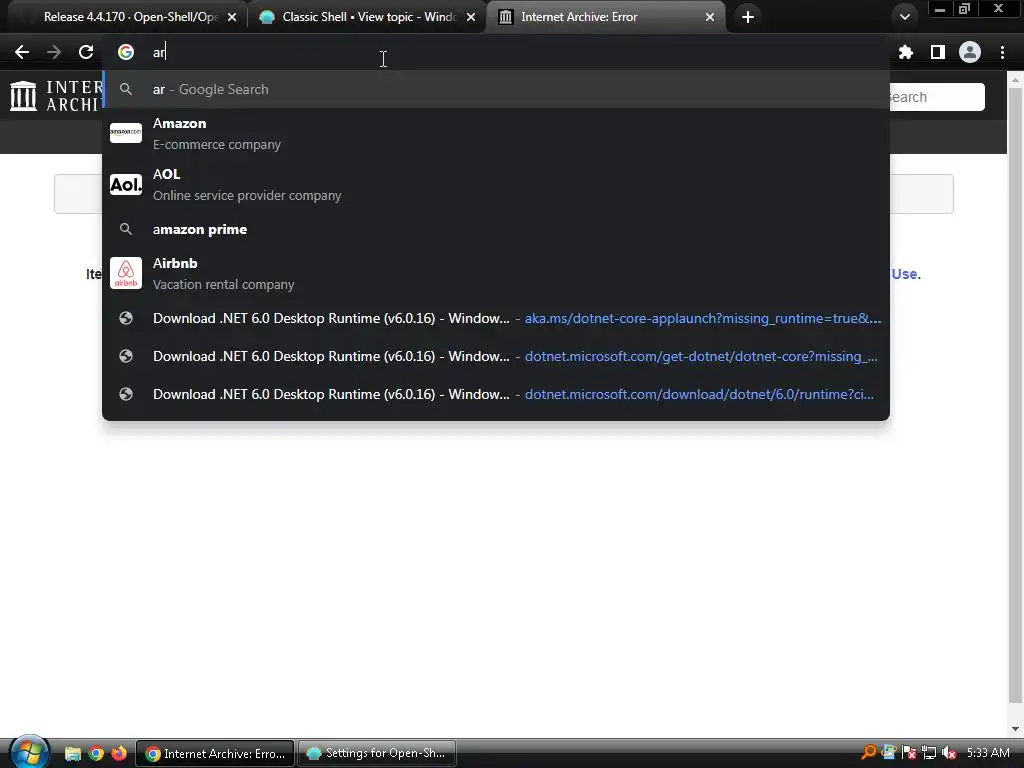This screenshot has width=1024, height=768.
Task: Open the dotnet.microsoft.com/get-dotnet suggestion
Action: [496, 357]
